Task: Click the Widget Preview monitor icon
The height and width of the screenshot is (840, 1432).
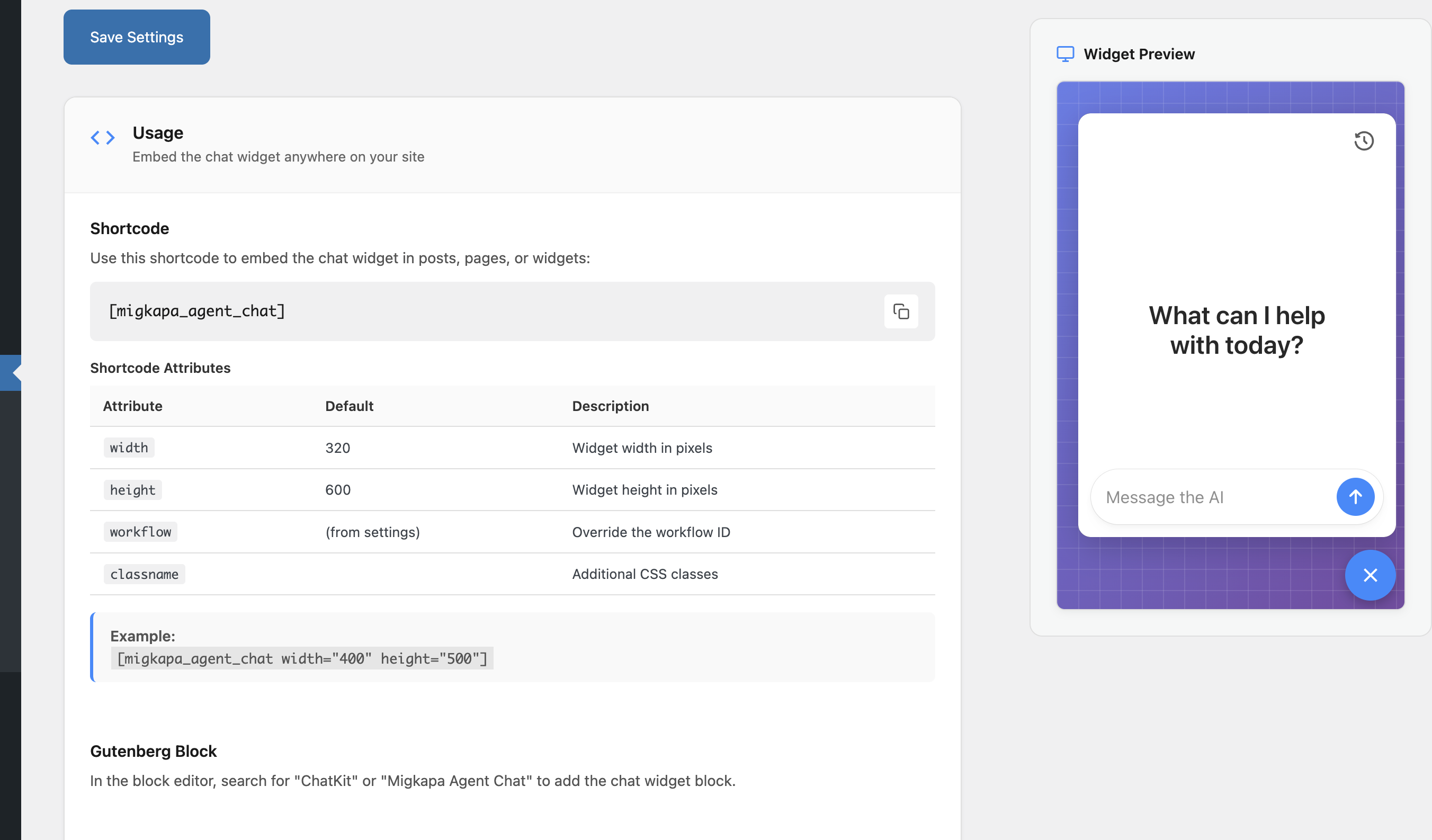Action: [x=1065, y=54]
